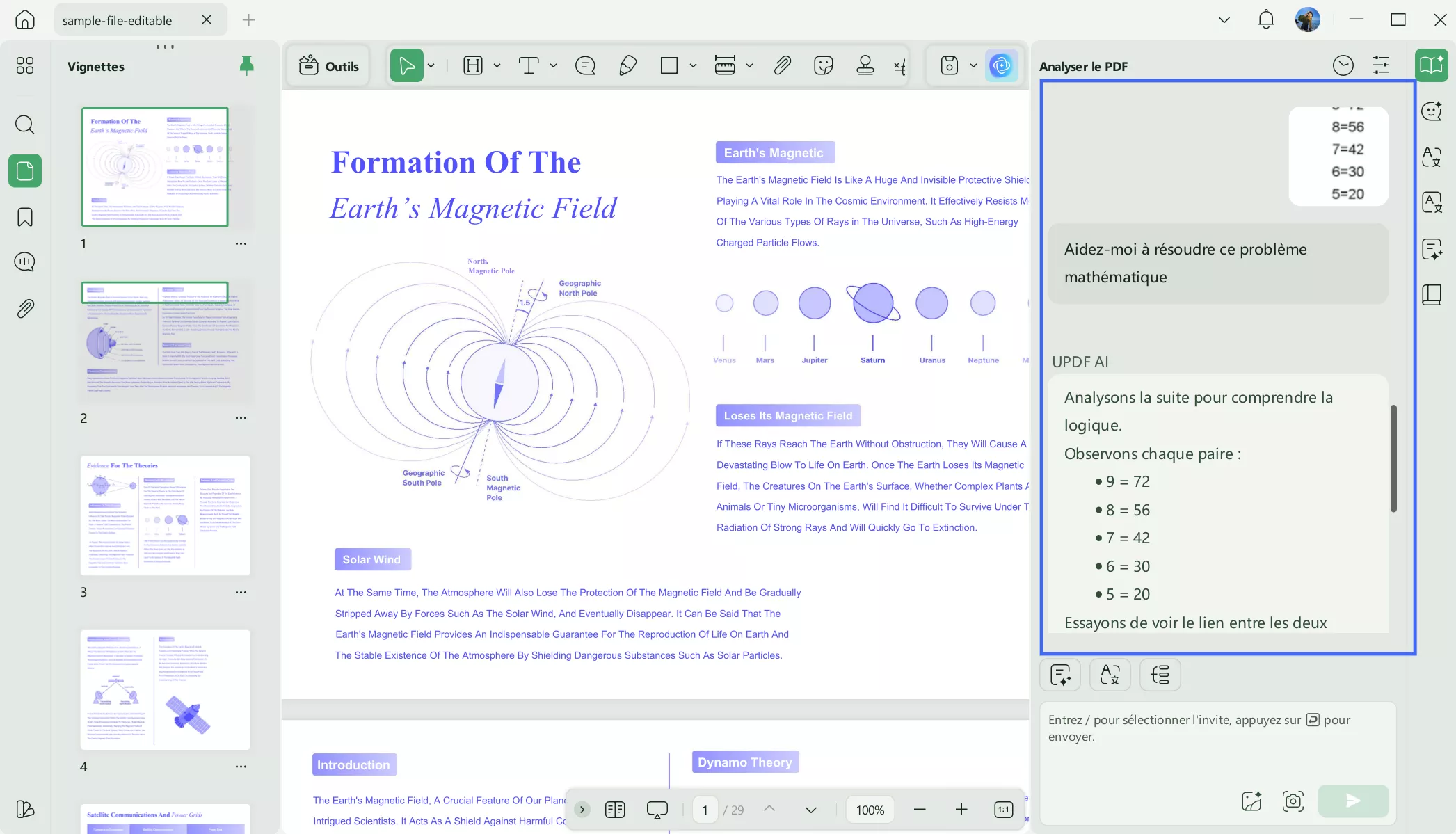1456x834 pixels.
Task: Open the 100% zoom level dropdown
Action: click(x=870, y=810)
